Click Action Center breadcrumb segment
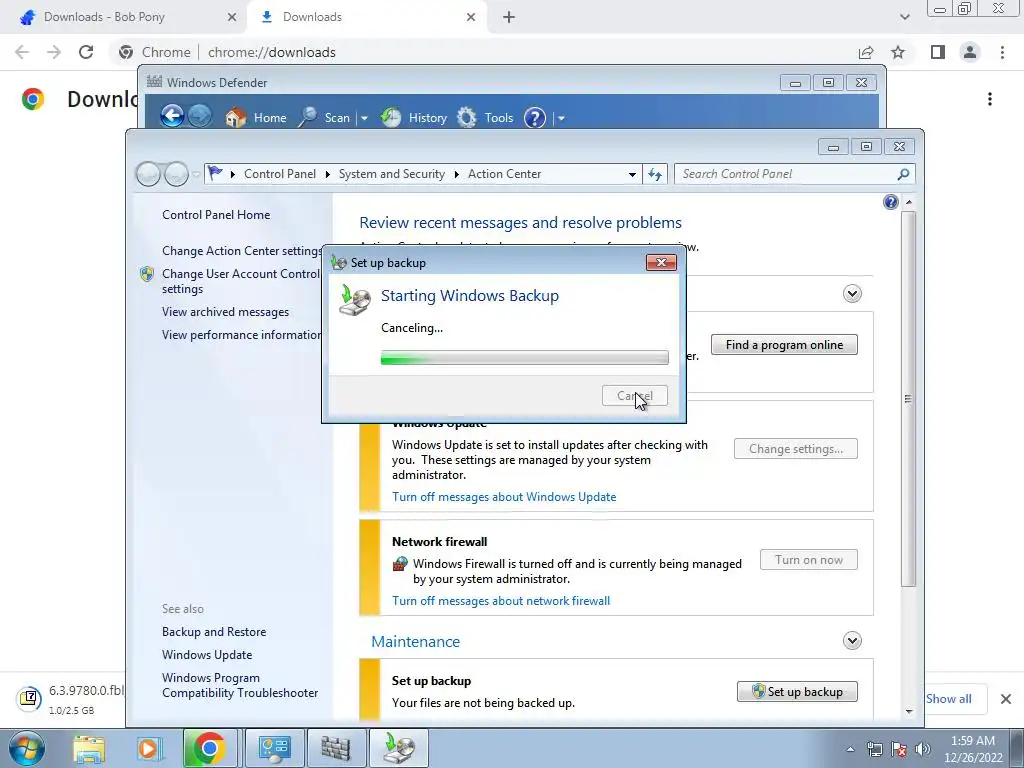 (x=504, y=174)
